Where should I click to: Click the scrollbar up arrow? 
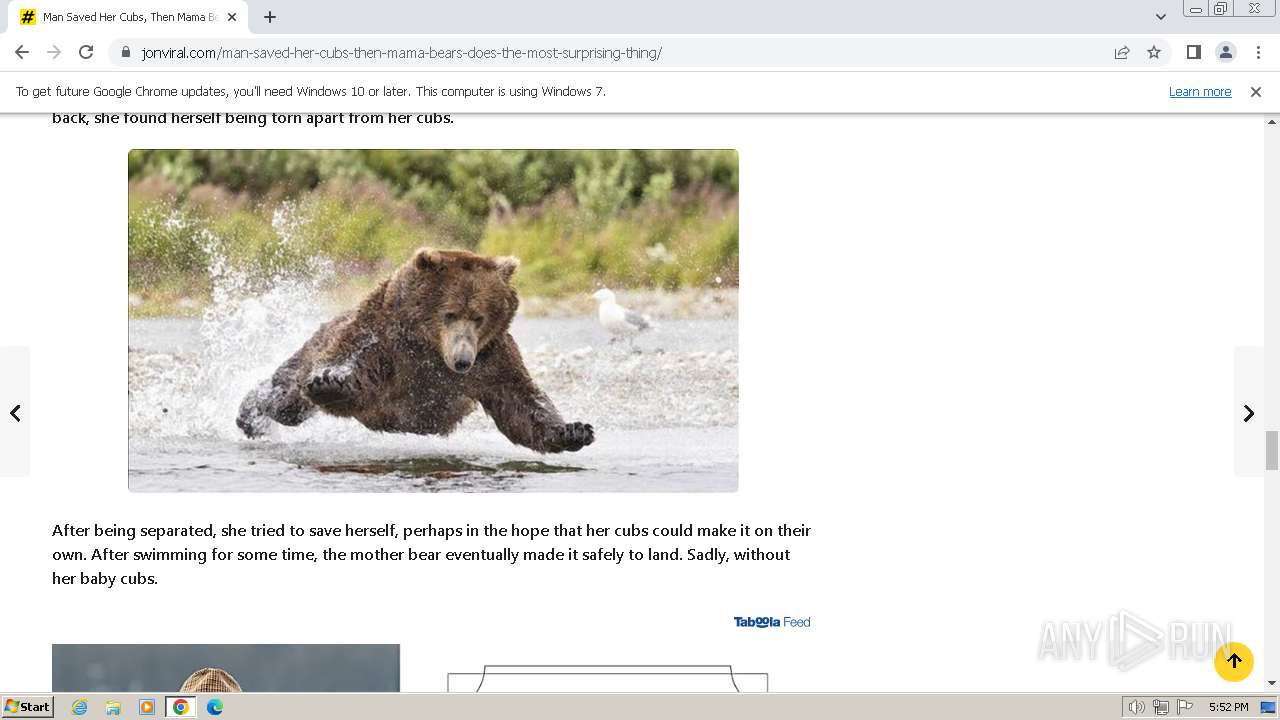pos(1272,121)
